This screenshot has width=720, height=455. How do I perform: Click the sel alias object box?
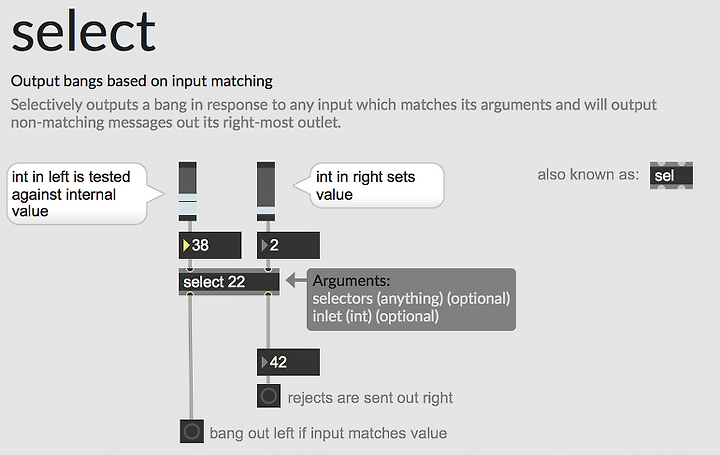point(671,175)
